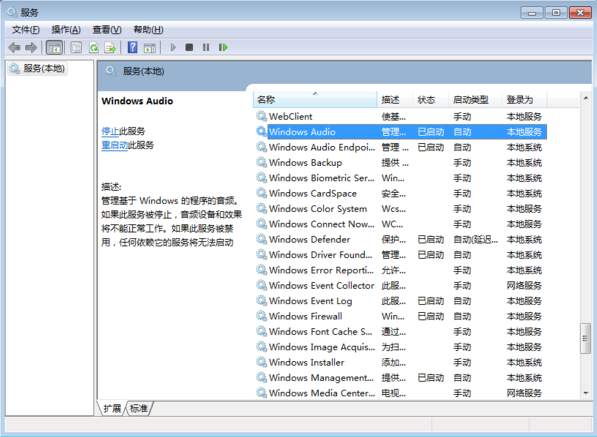Select the Windows Audio service row

[401, 132]
